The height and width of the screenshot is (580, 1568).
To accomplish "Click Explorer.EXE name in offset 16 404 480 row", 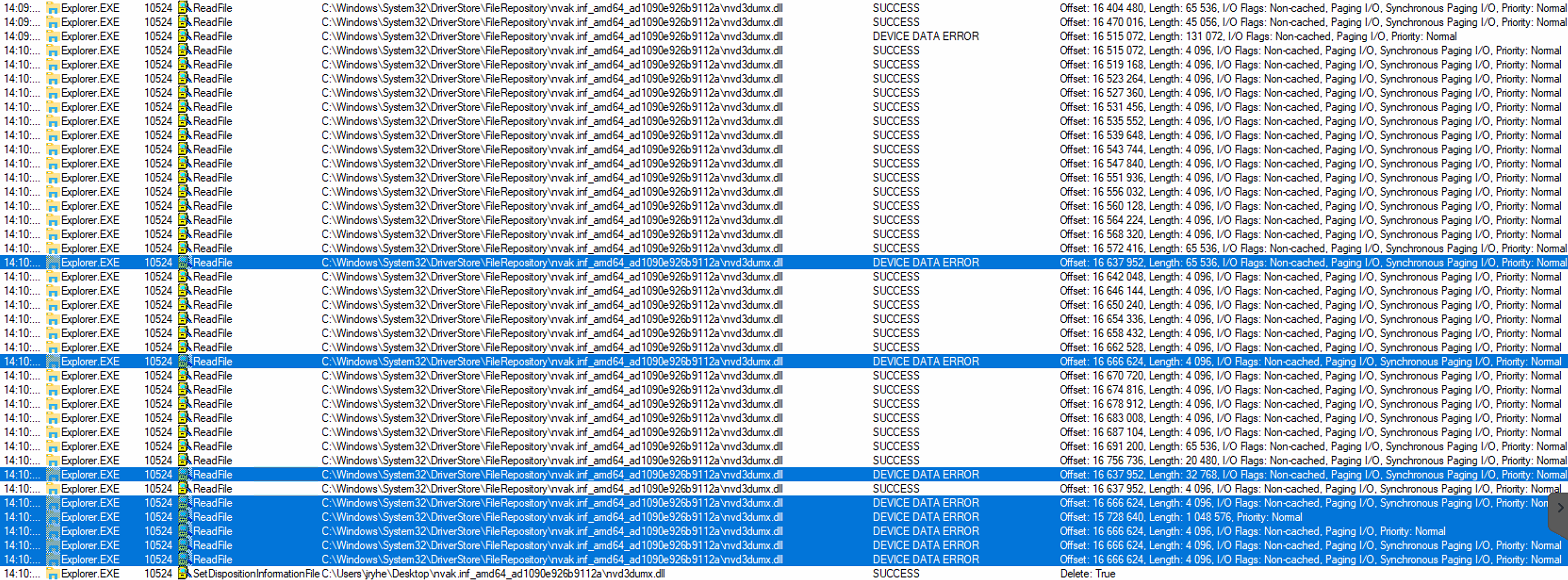I will tap(90, 8).
